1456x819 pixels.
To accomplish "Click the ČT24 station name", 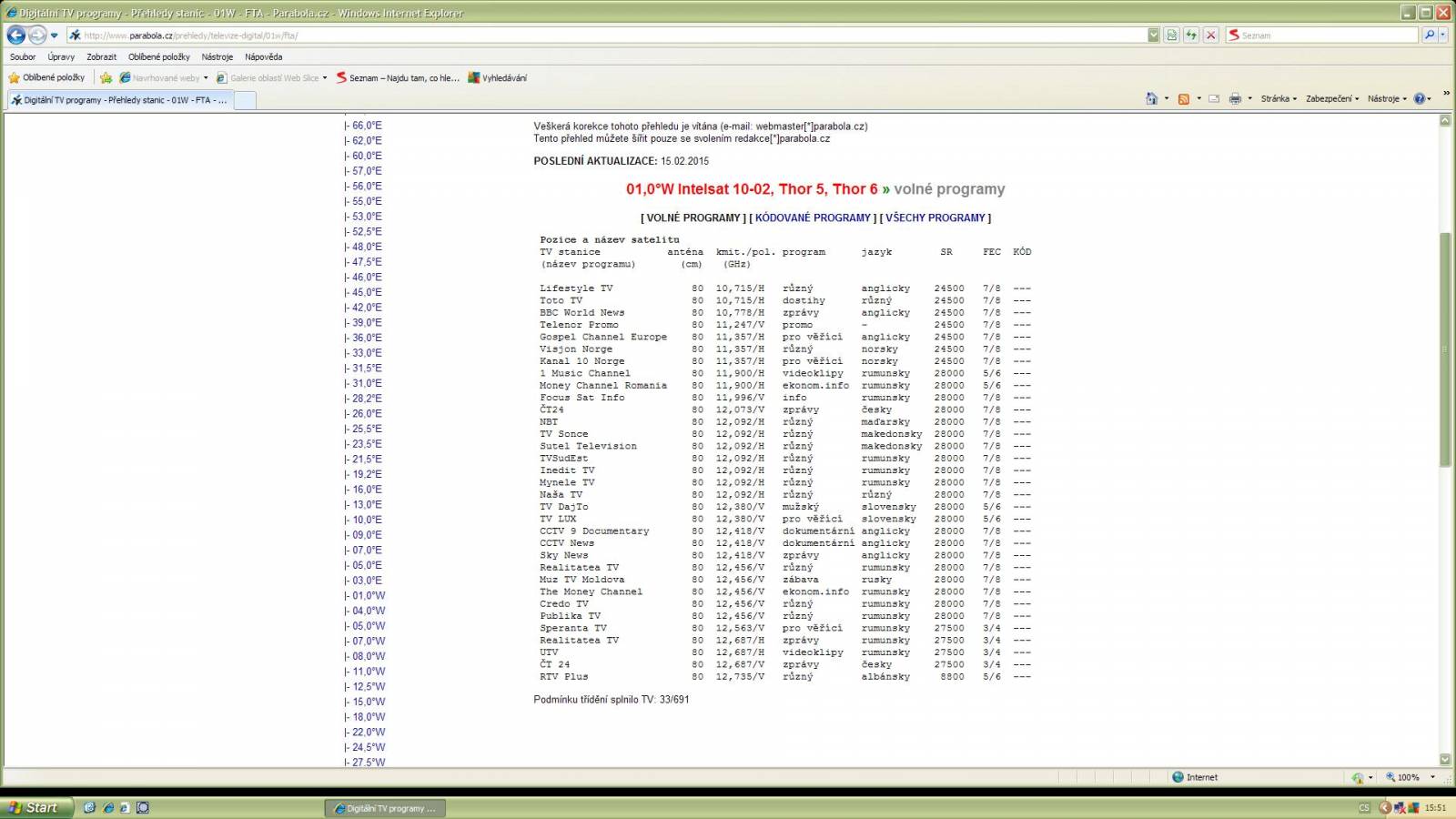I will (x=551, y=409).
